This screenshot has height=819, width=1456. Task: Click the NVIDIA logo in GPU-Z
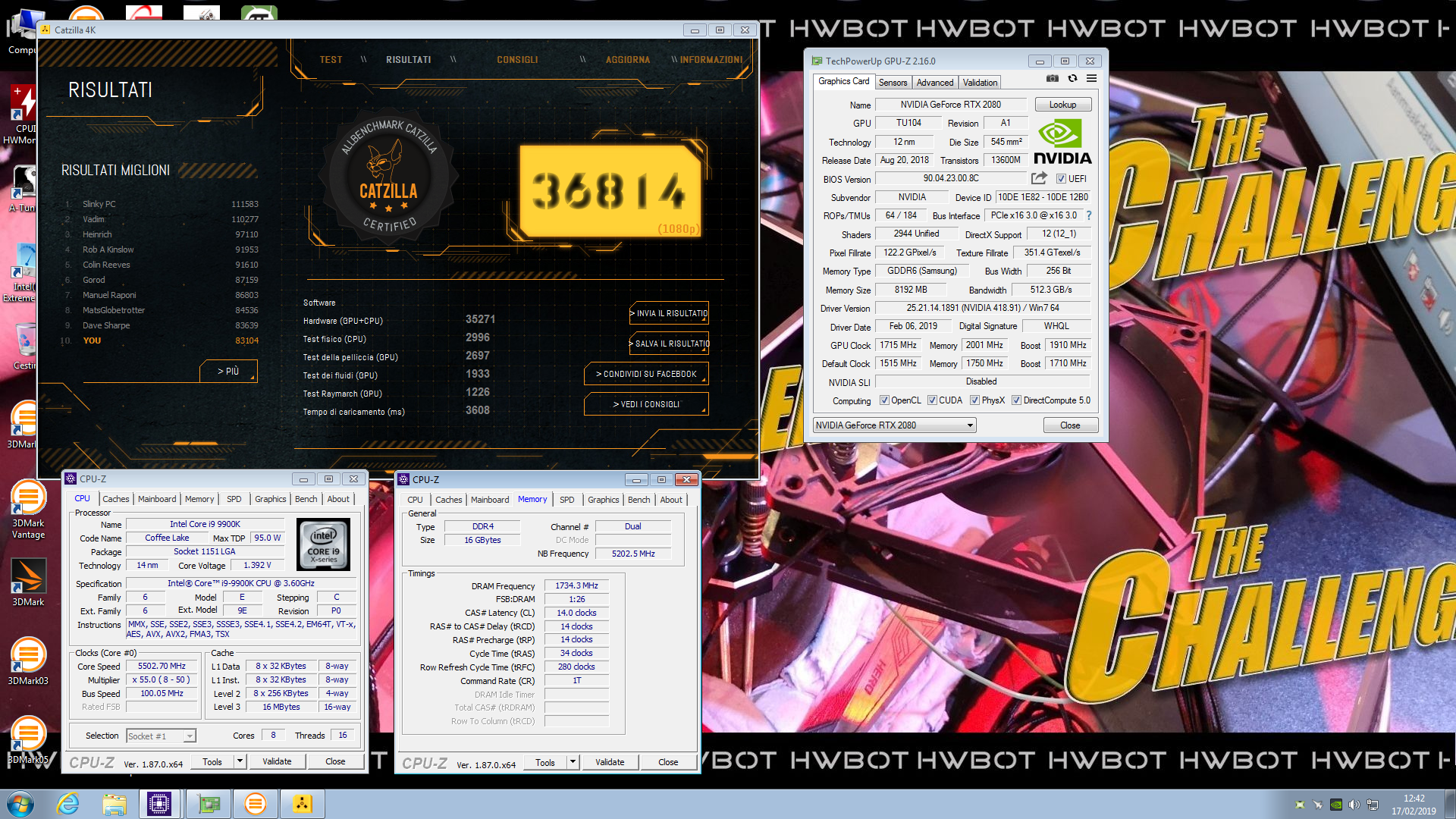pos(1062,143)
